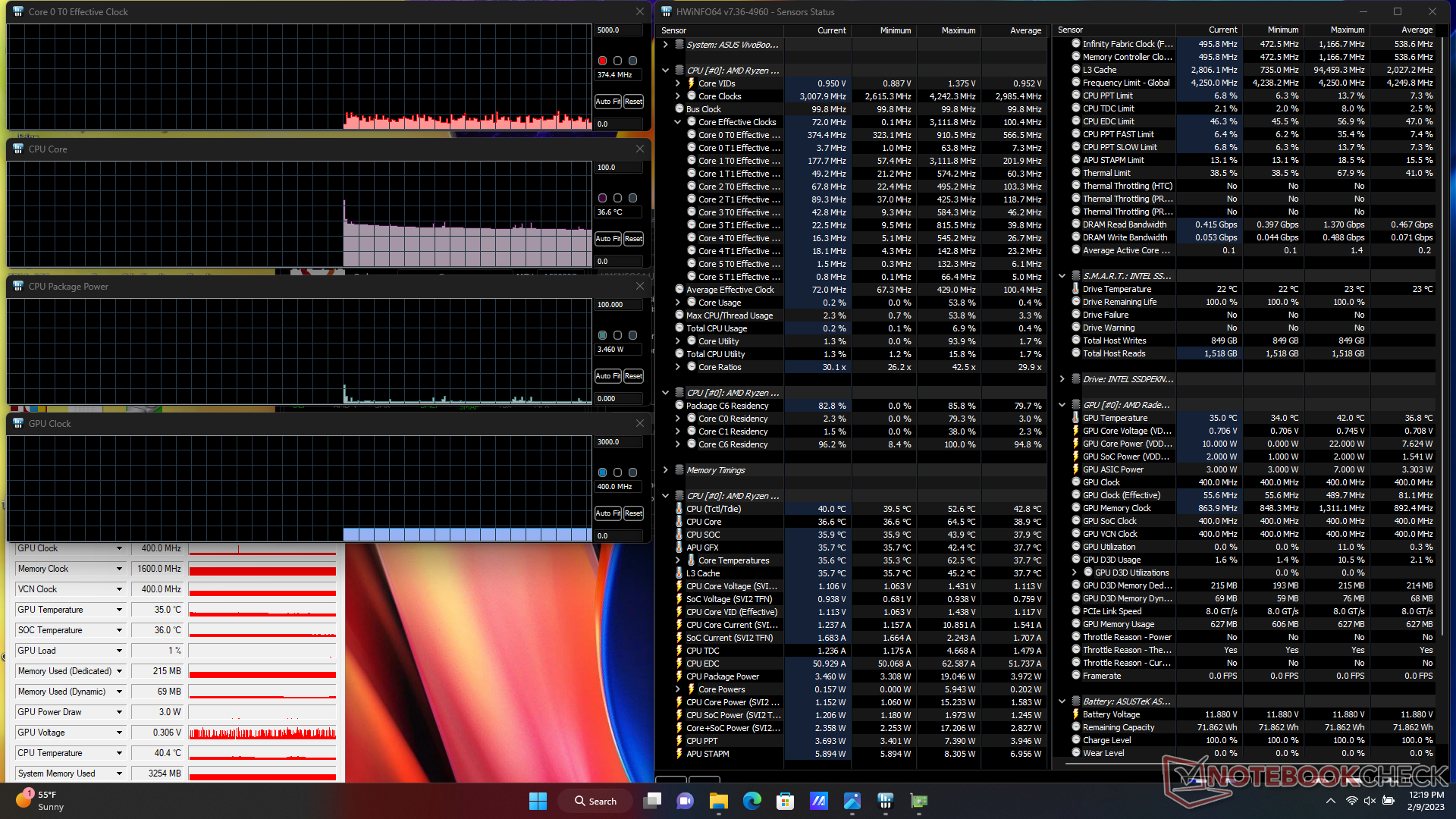
Task: Open the Windows Start menu
Action: click(538, 801)
